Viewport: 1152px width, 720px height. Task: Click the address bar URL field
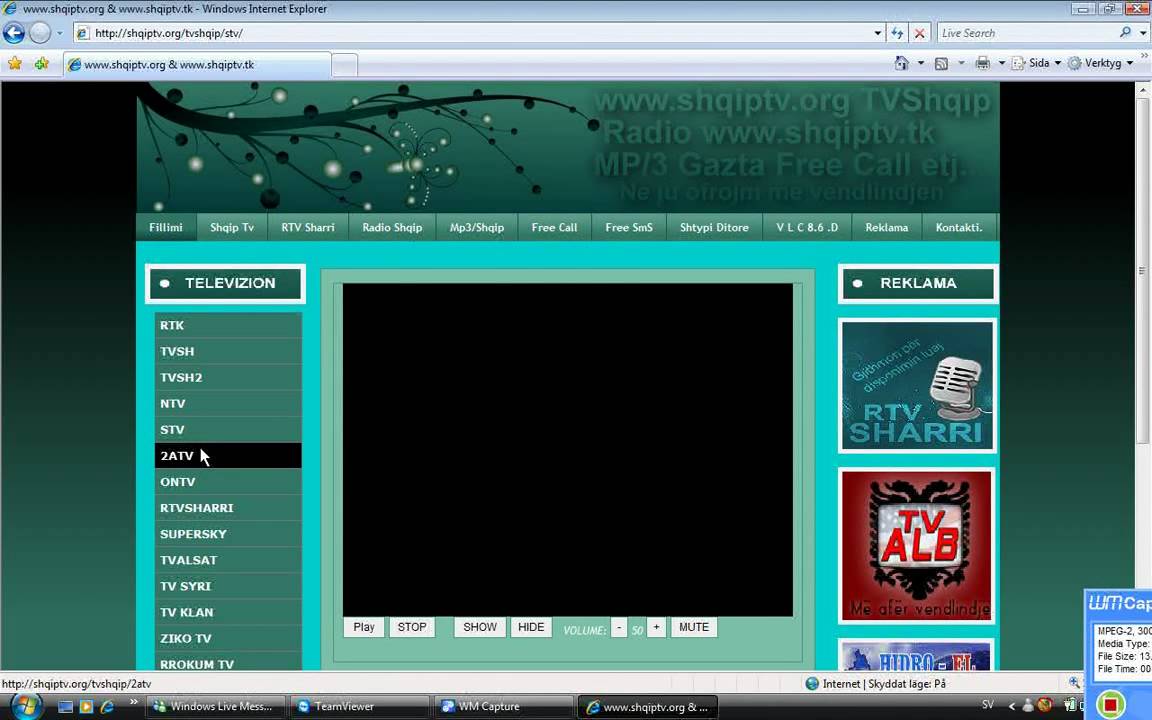coord(472,33)
